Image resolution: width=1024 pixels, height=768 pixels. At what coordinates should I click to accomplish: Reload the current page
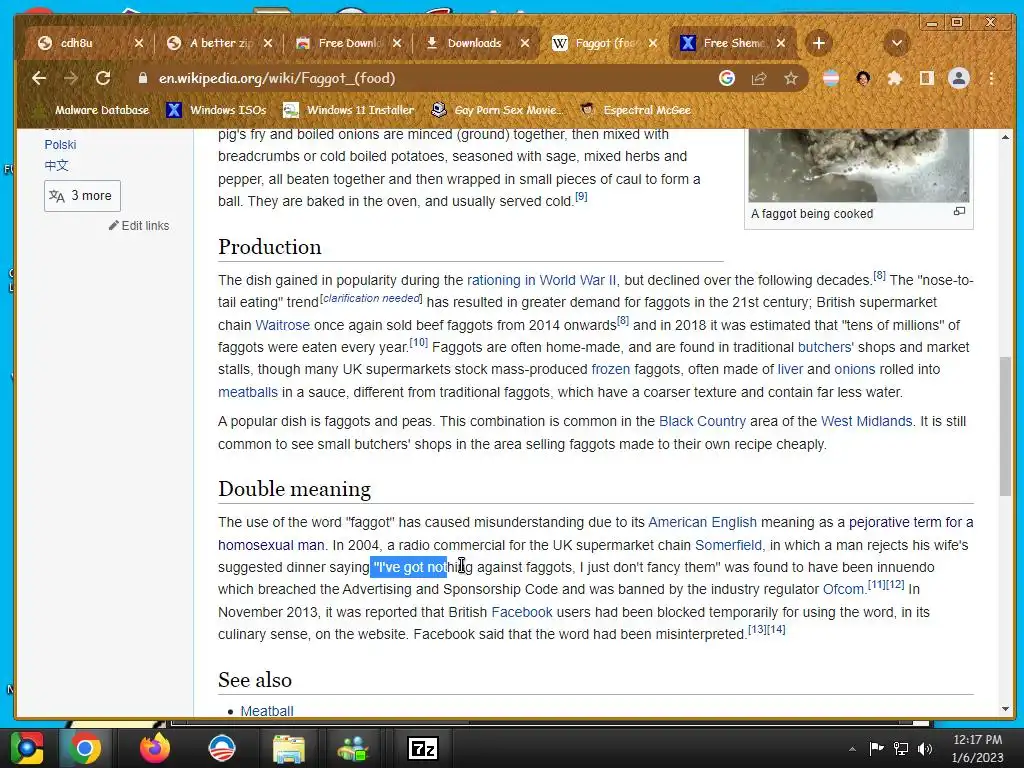tap(103, 78)
